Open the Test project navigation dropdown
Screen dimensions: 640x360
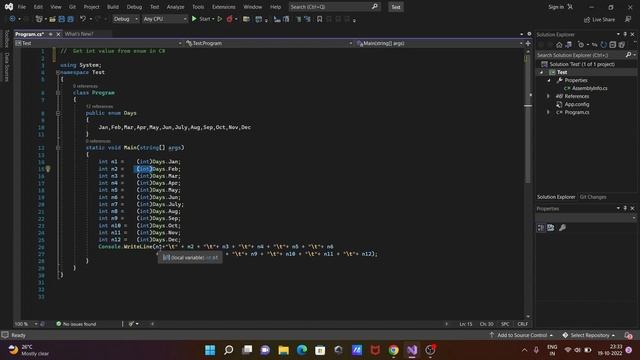tap(98, 43)
